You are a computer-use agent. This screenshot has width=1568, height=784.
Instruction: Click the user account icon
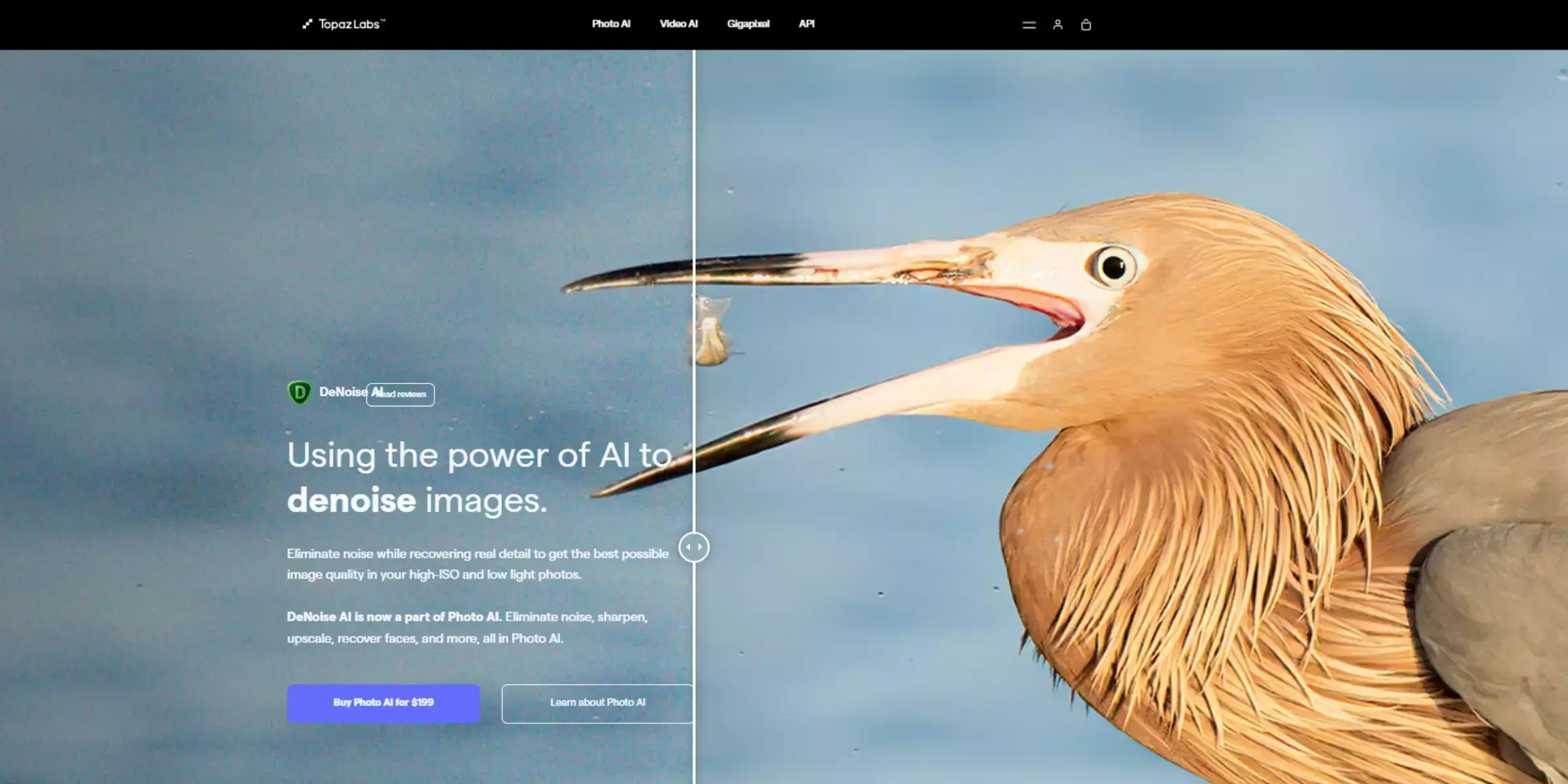click(x=1057, y=24)
